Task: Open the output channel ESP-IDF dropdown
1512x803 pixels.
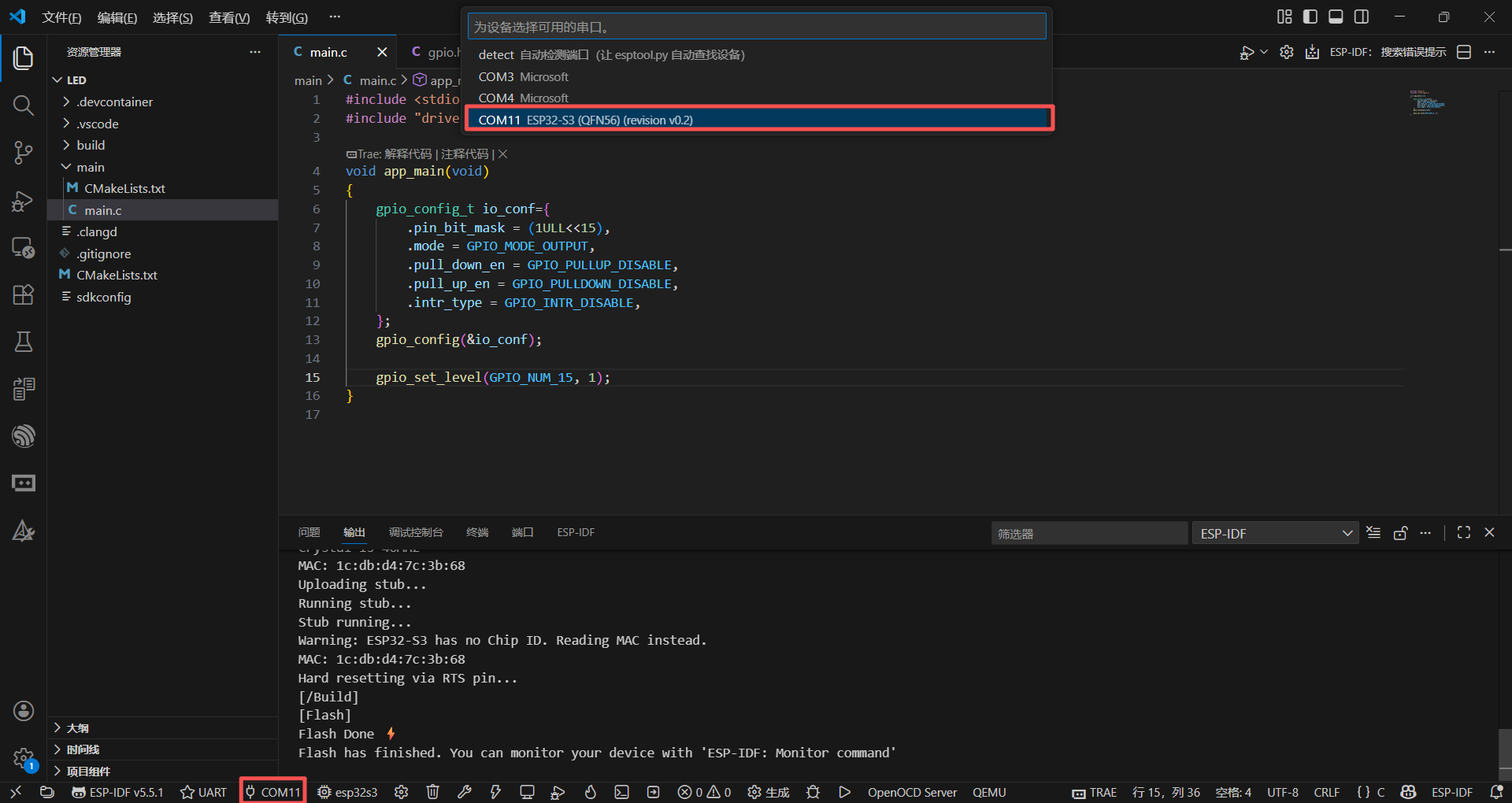Action: click(x=1275, y=533)
